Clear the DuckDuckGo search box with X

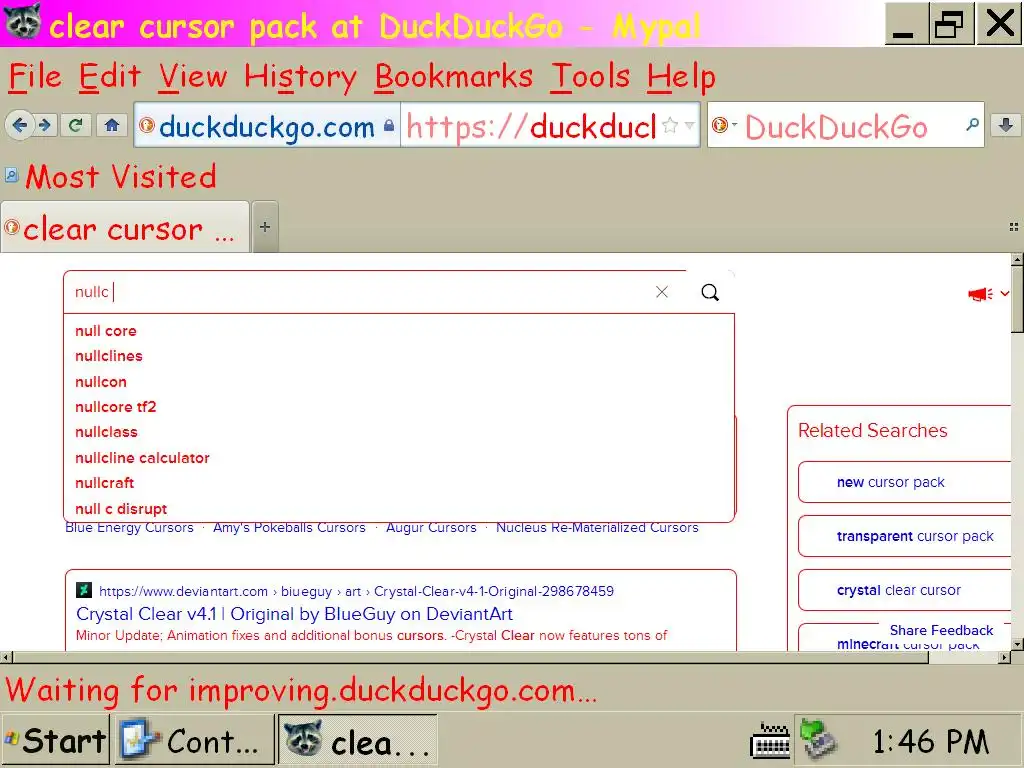(x=662, y=292)
